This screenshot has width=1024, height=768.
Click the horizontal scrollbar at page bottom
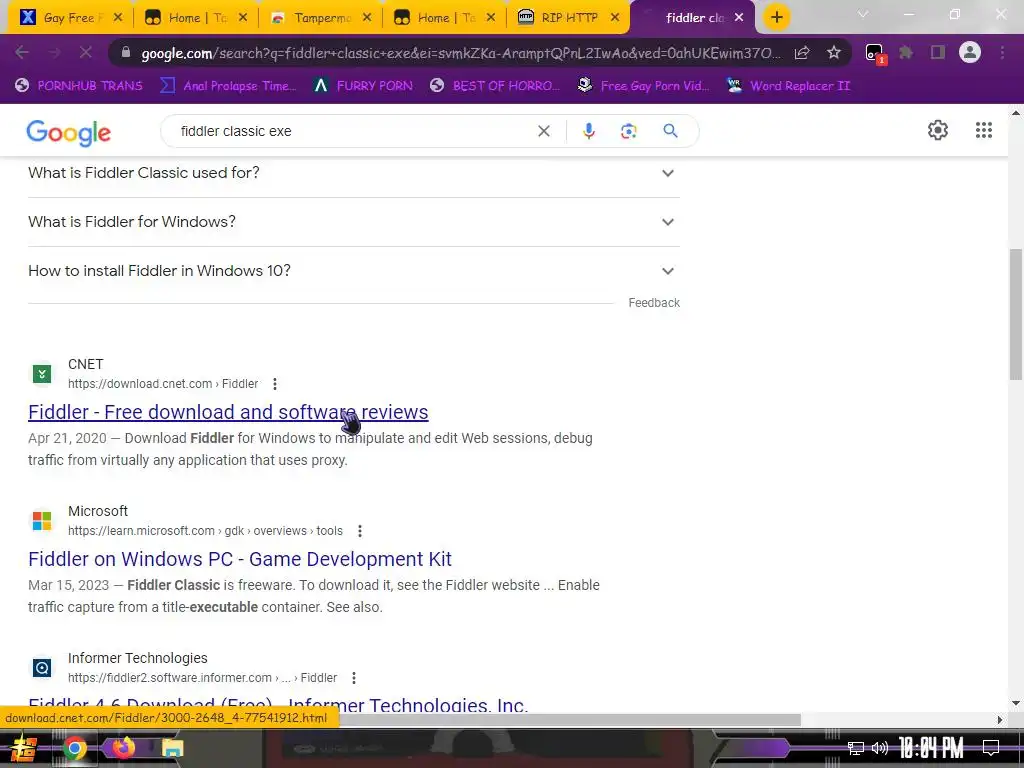pos(569,720)
